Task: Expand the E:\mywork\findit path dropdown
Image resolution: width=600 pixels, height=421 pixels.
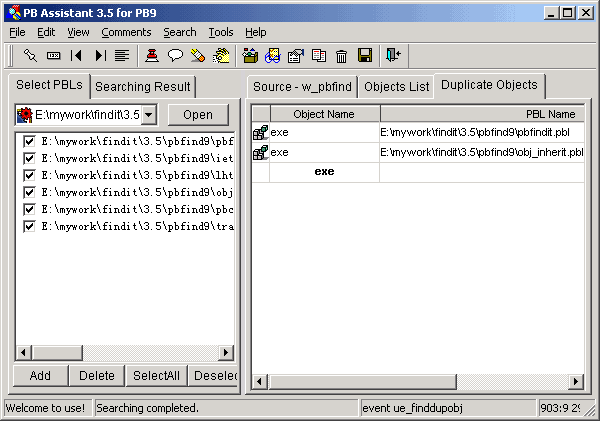Action: [x=149, y=114]
